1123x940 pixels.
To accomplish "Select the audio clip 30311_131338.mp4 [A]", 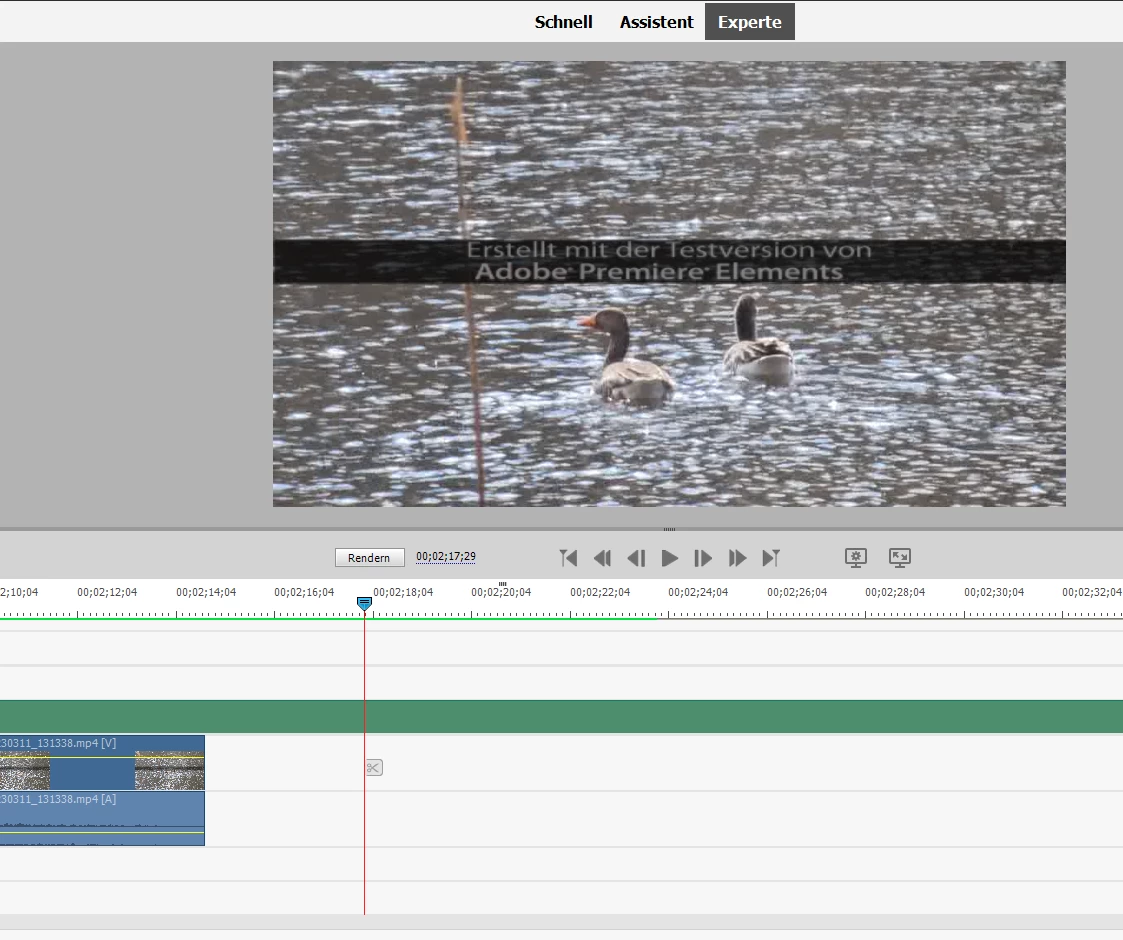I will 102,818.
